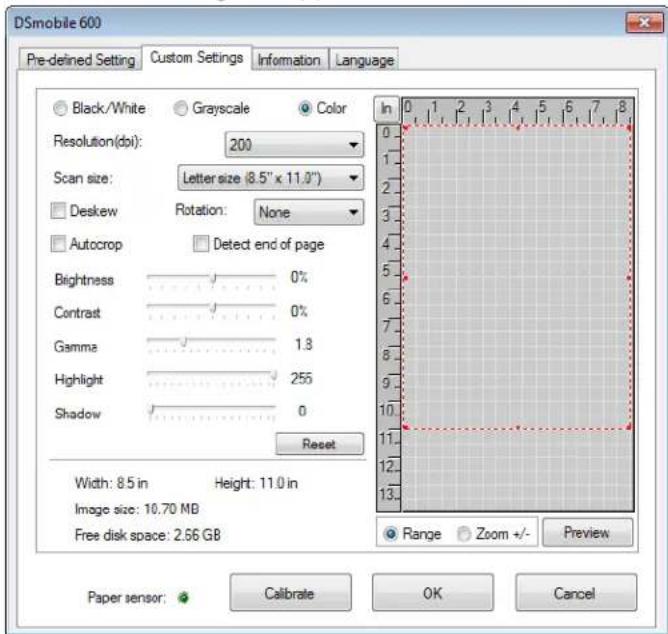Click the Free disk space 2.66 GB text
668x634 pixels.
pyautogui.click(x=147, y=535)
